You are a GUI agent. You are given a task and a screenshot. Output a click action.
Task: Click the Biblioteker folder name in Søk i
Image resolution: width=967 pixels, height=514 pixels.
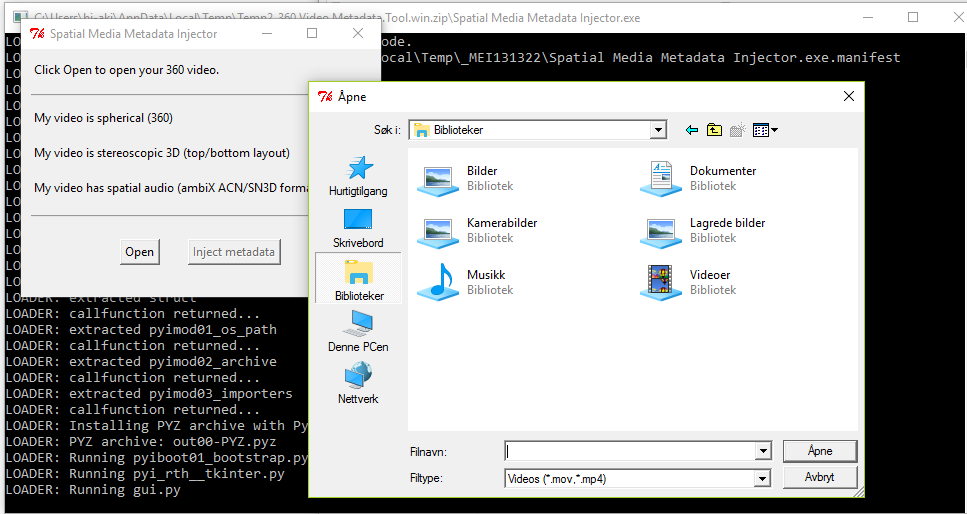[x=458, y=130]
